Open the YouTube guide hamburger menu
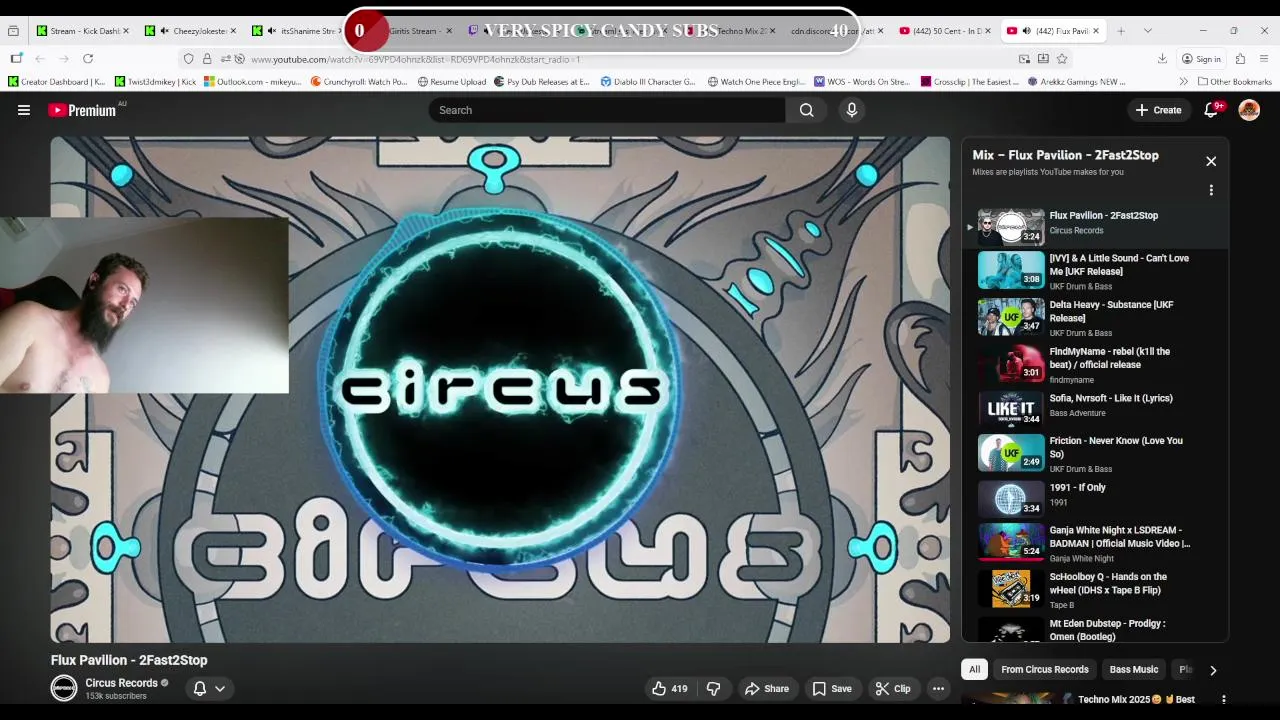The width and height of the screenshot is (1280, 720). click(24, 110)
